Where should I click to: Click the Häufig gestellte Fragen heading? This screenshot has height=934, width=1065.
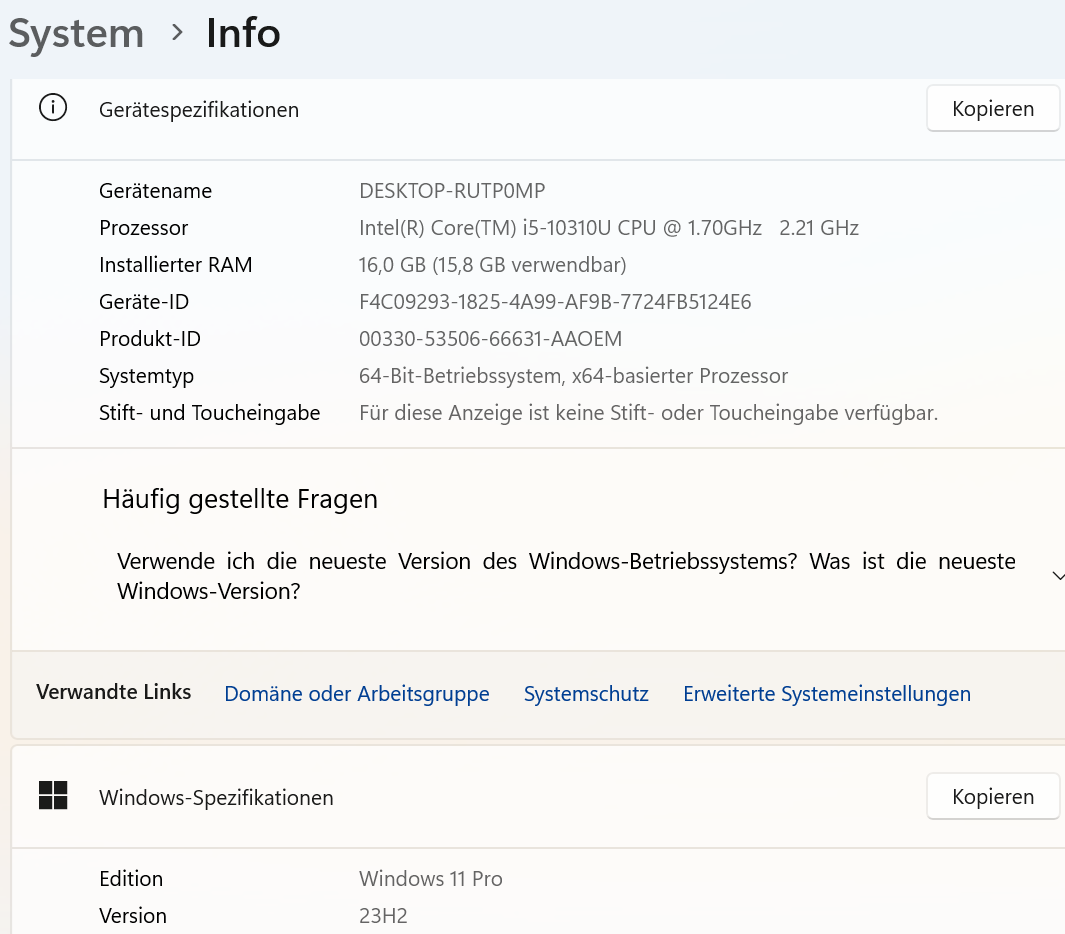[240, 499]
